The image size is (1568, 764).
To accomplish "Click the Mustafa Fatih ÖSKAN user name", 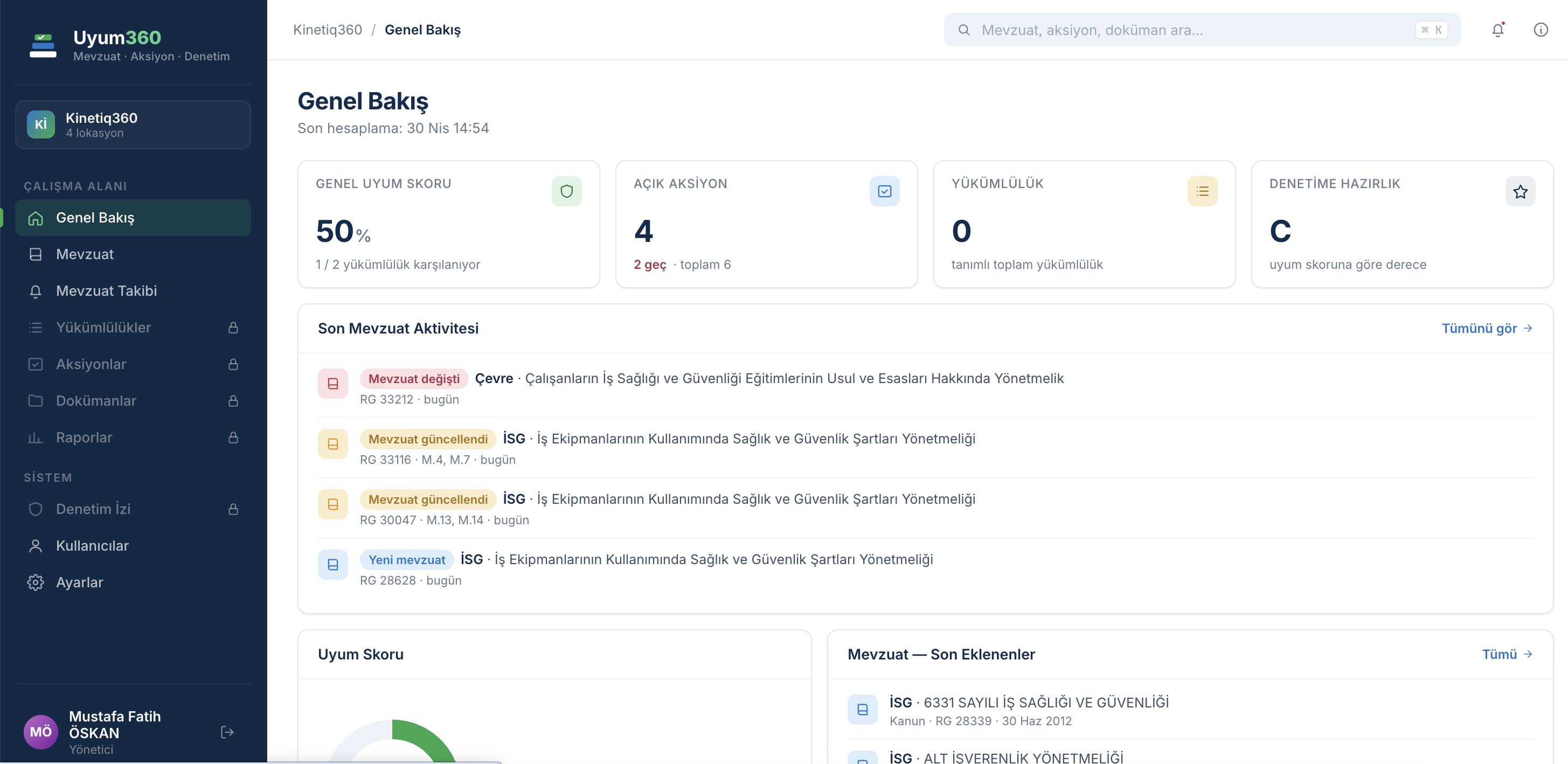I will (114, 725).
